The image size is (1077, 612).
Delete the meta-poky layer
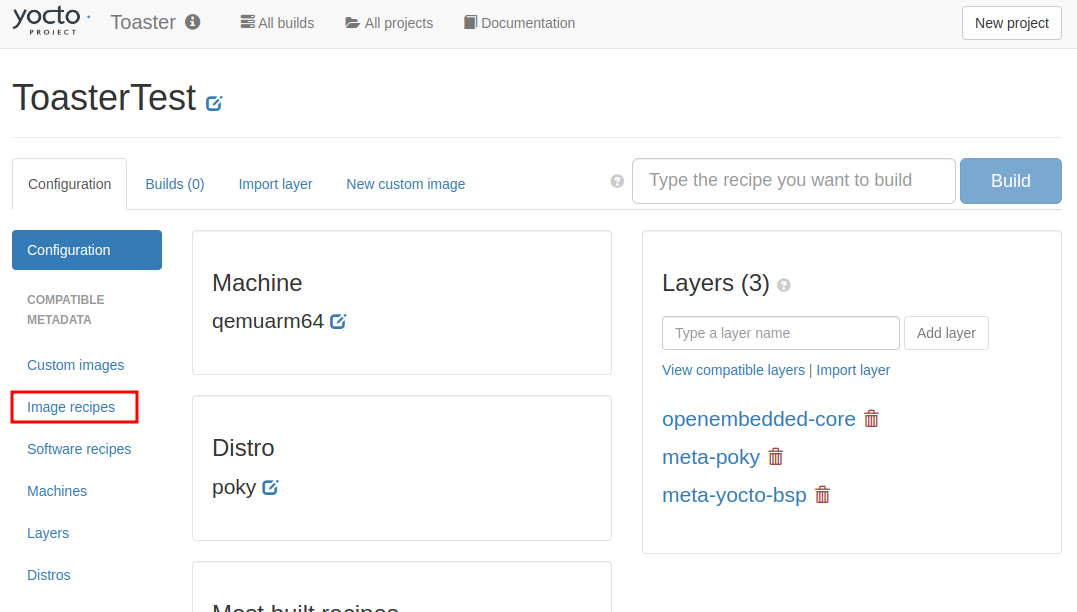(x=775, y=457)
